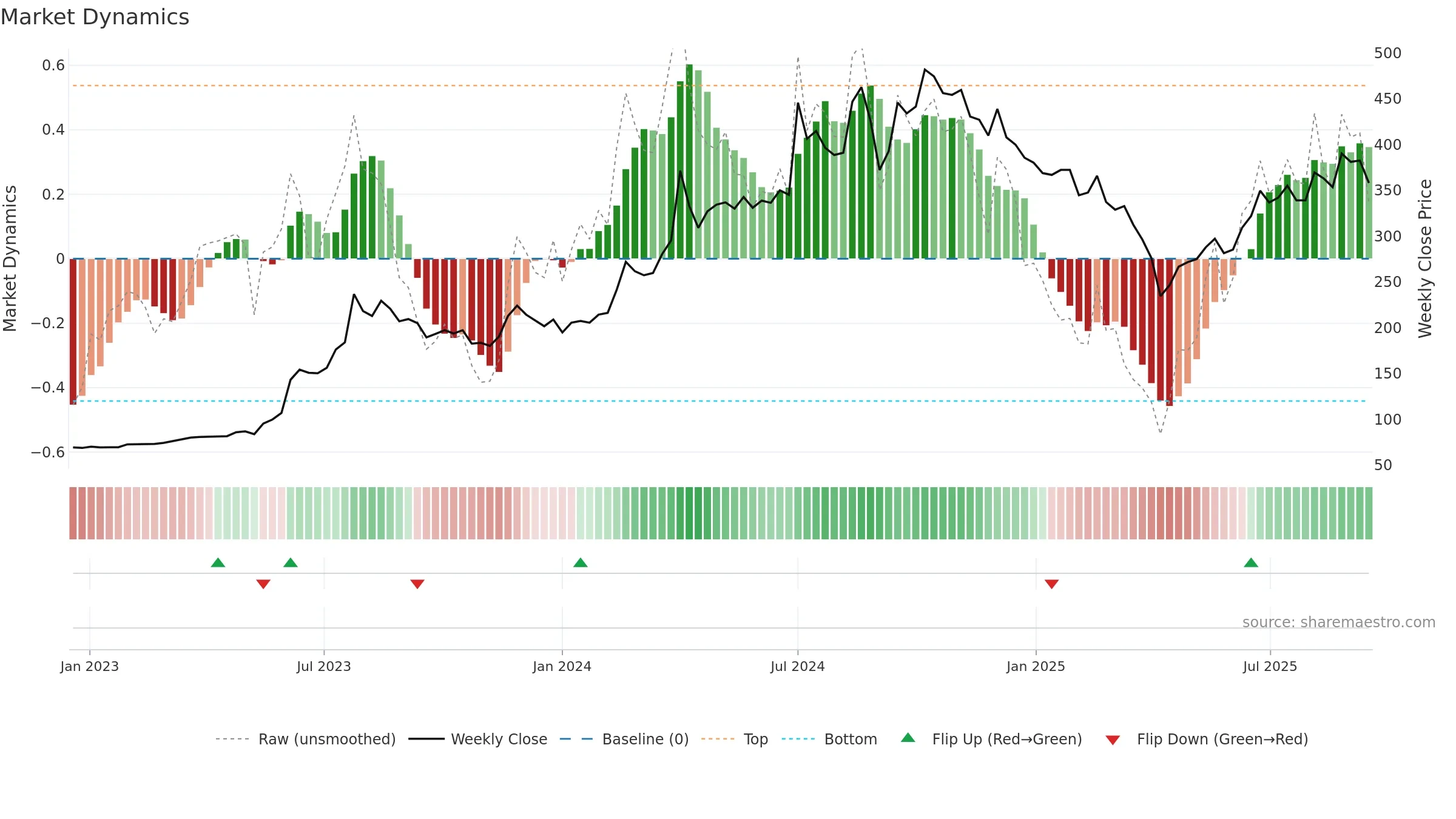Click the source: sharemaestro.com text
This screenshot has width=1456, height=819.
[1339, 622]
